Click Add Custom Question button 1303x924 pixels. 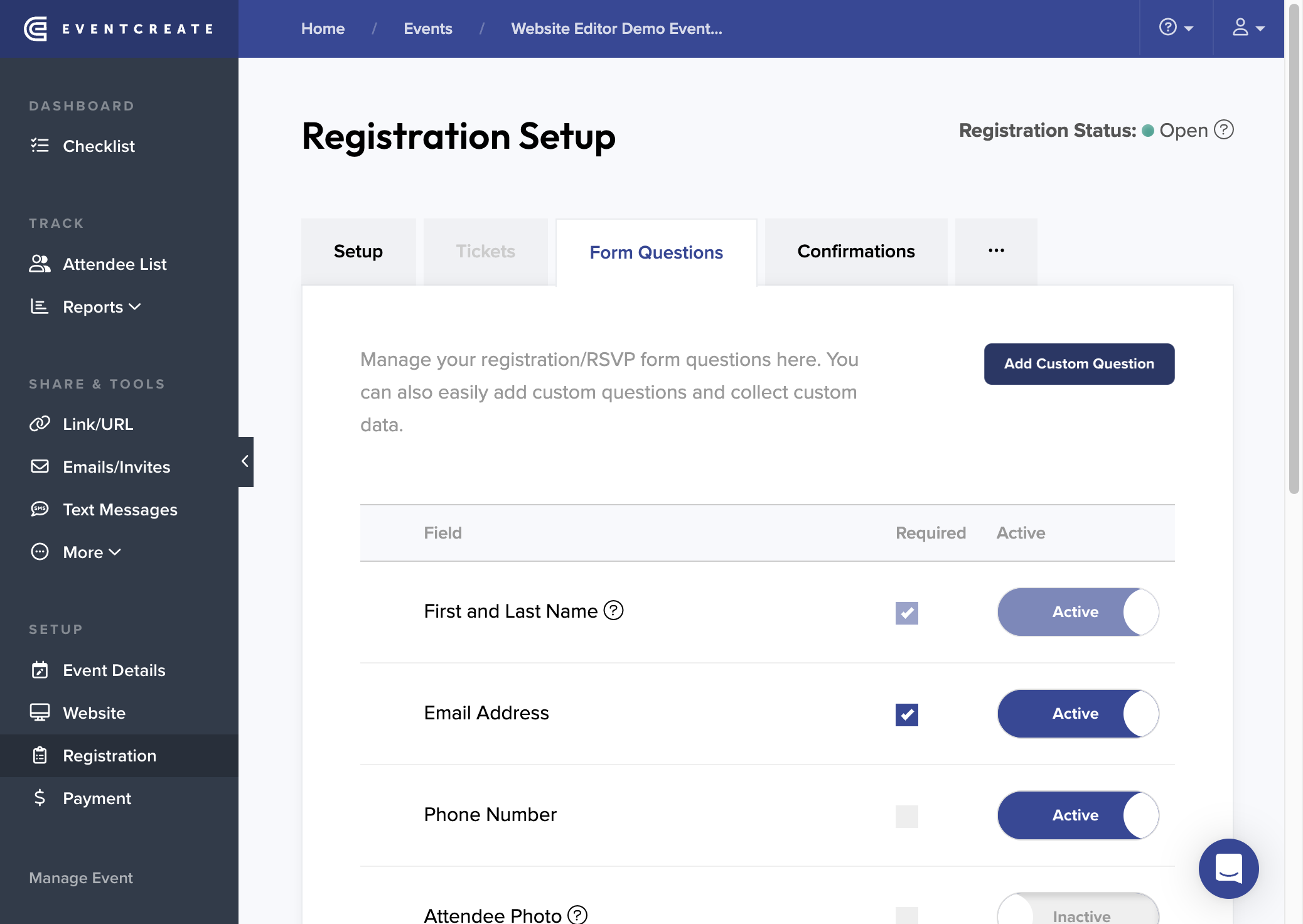[x=1079, y=364]
